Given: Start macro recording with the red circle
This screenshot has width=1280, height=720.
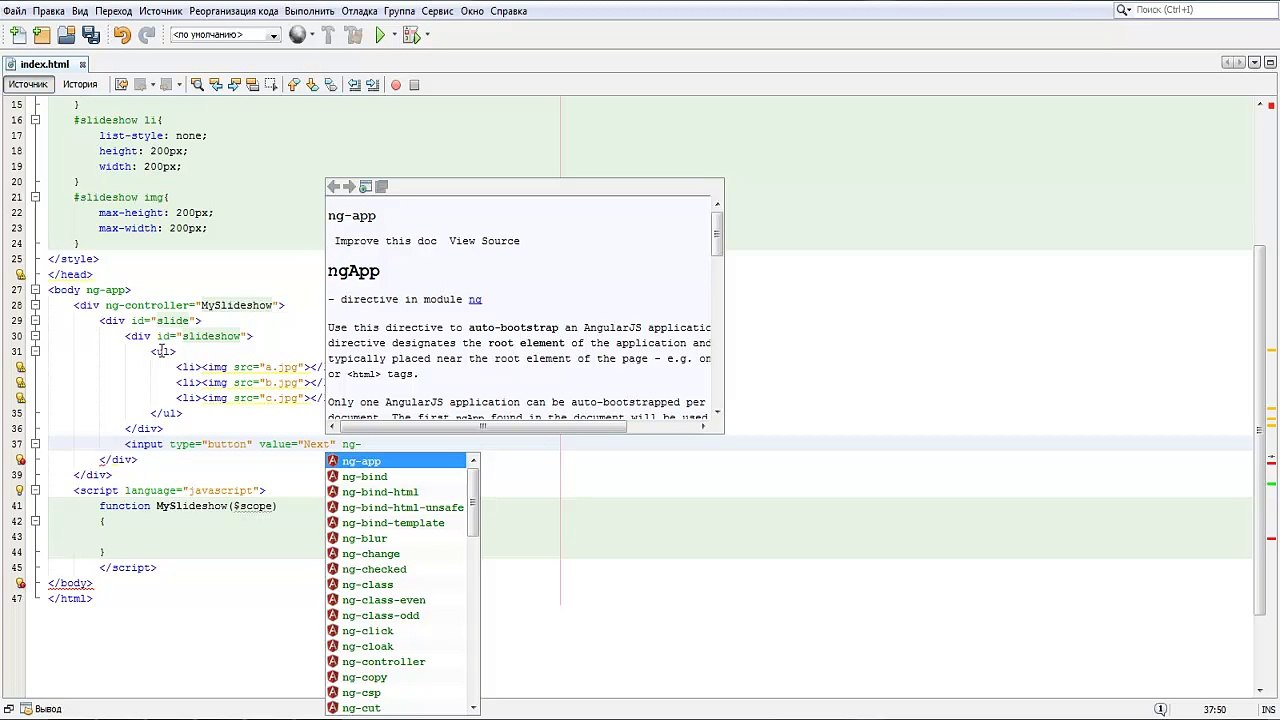Looking at the screenshot, I should coord(396,85).
